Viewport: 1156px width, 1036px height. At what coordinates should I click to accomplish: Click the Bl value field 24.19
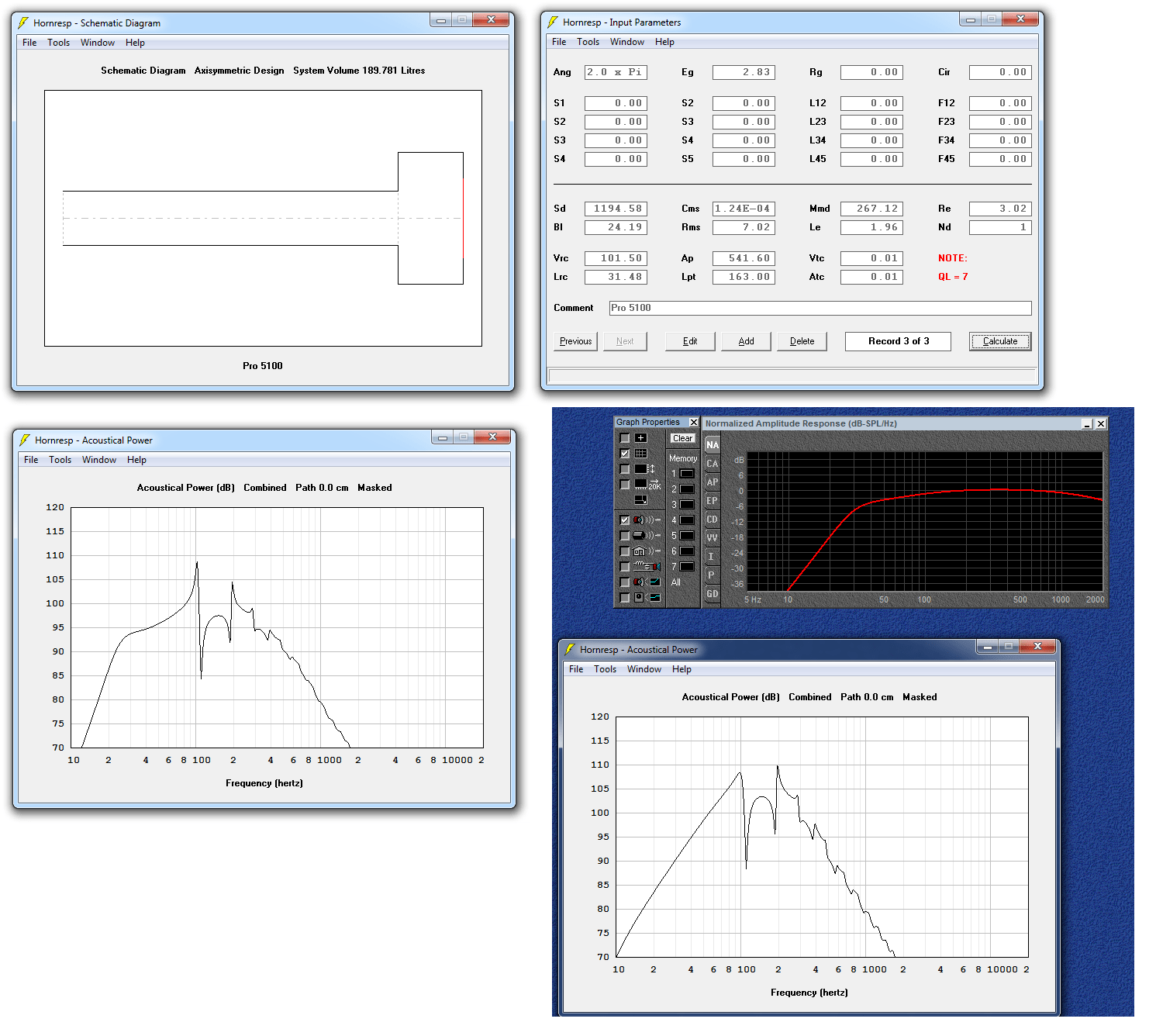(x=616, y=227)
